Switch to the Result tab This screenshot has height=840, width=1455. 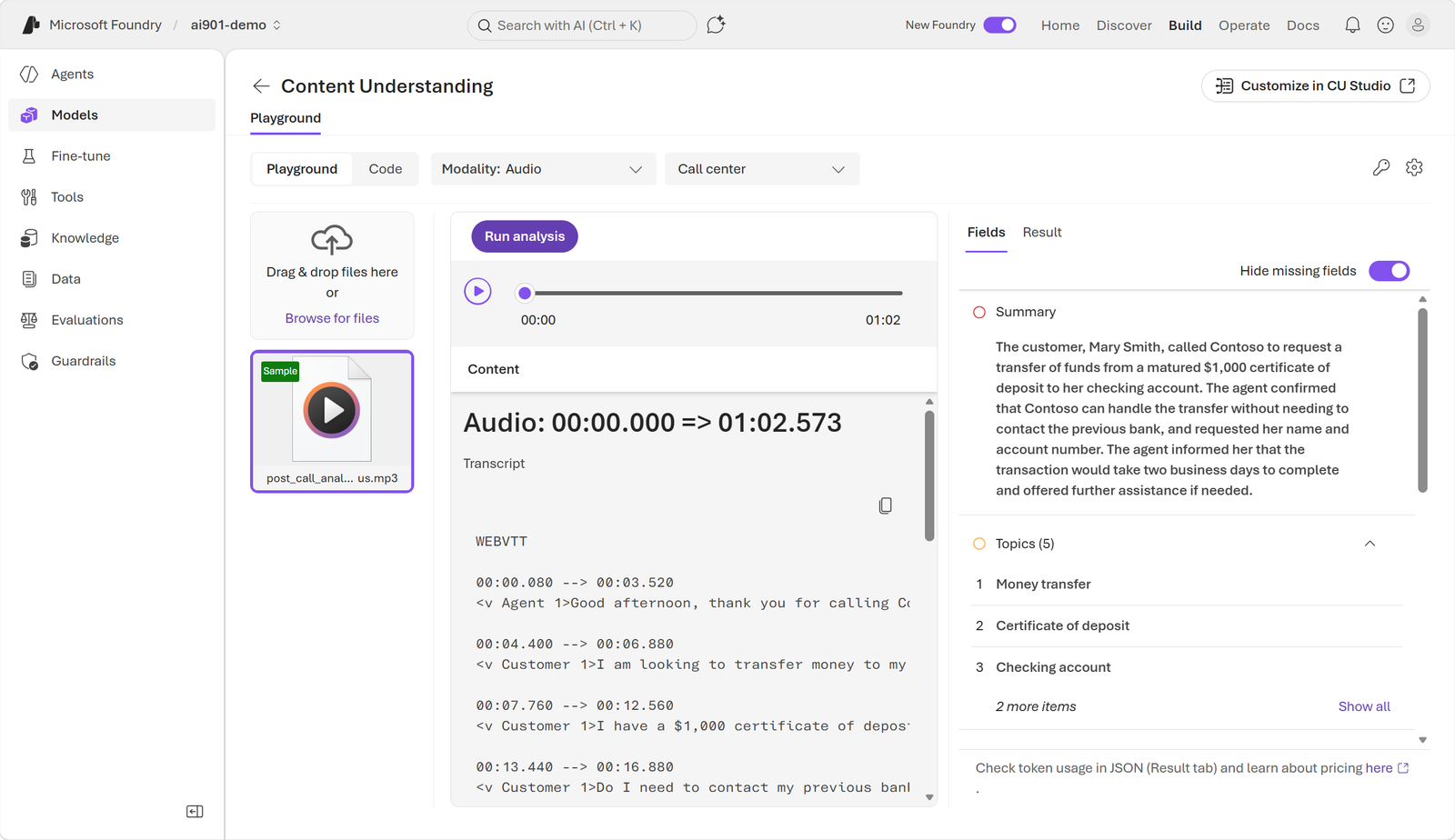coord(1042,233)
